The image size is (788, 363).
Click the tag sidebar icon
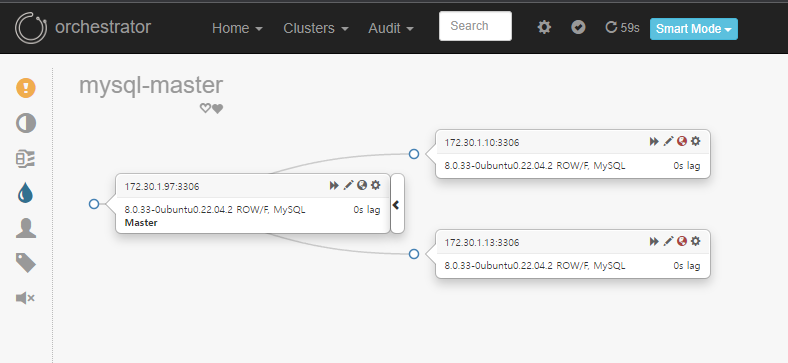[26, 263]
